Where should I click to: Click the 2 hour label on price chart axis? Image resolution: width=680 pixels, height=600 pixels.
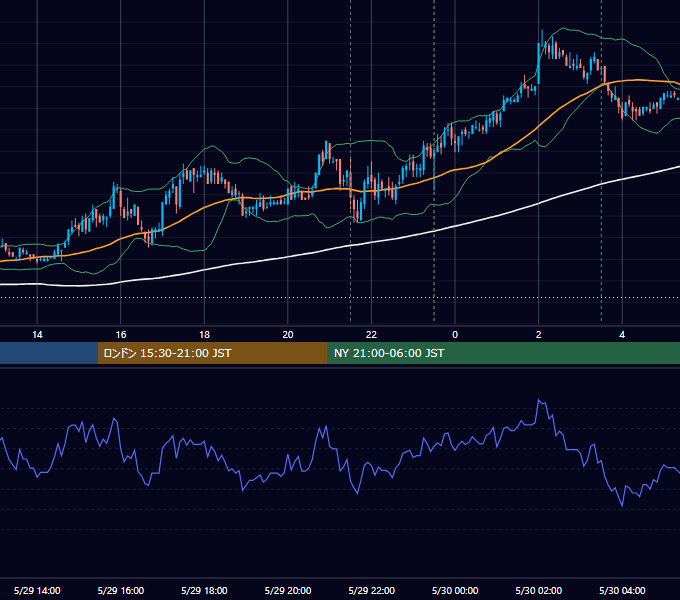click(x=538, y=335)
